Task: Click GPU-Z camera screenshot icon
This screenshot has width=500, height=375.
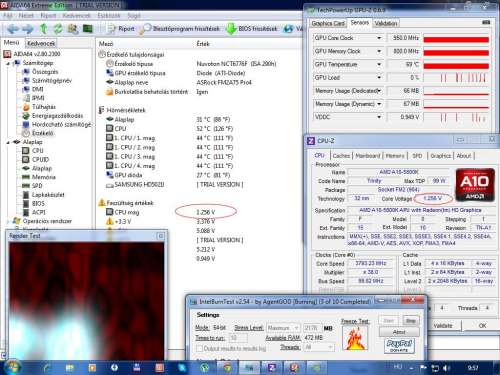Action: 486,22
